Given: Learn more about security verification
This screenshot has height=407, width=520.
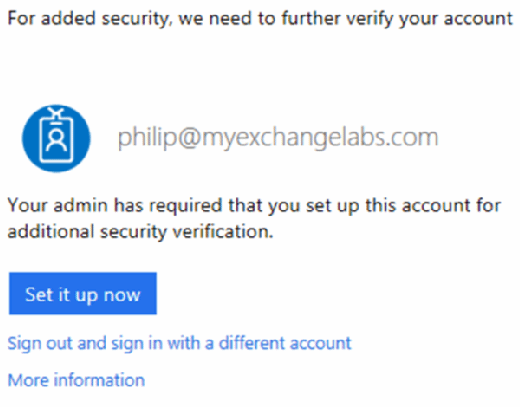Looking at the screenshot, I should coord(76,380).
